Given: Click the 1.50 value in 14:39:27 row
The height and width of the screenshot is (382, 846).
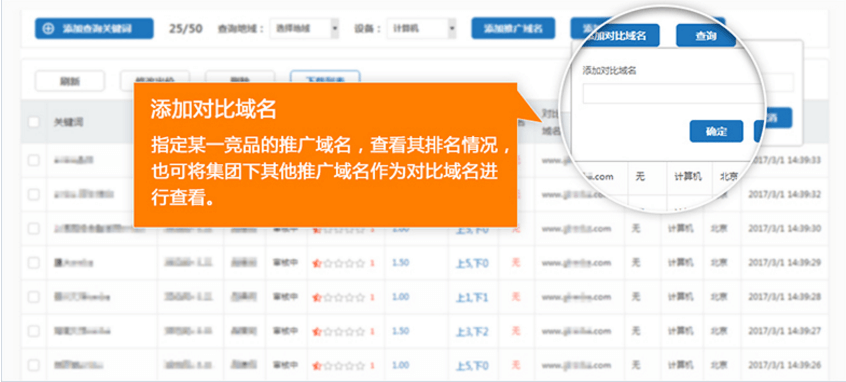Looking at the screenshot, I should click(400, 331).
